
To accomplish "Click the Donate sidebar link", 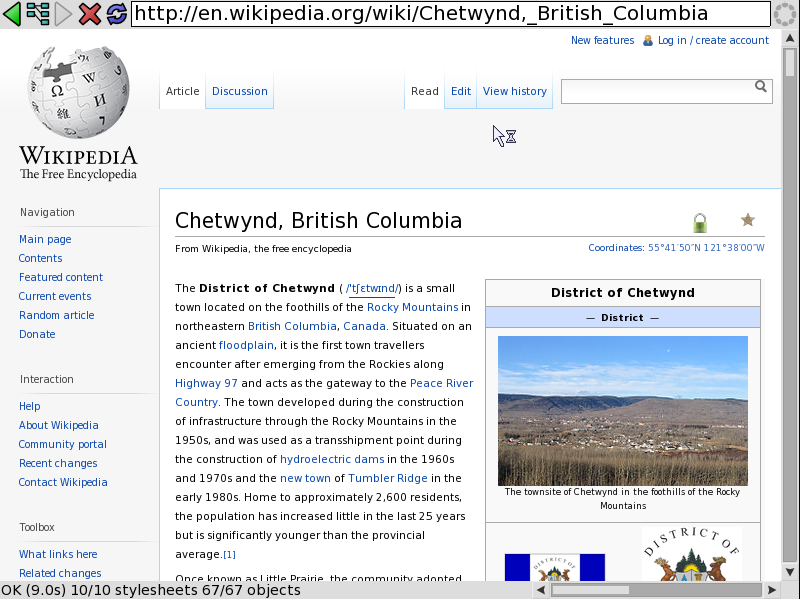I will (37, 334).
